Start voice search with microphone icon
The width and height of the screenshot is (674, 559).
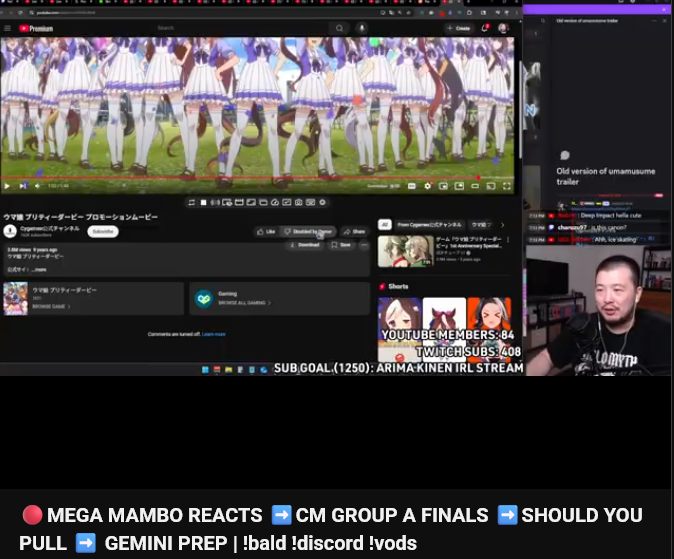(x=362, y=28)
